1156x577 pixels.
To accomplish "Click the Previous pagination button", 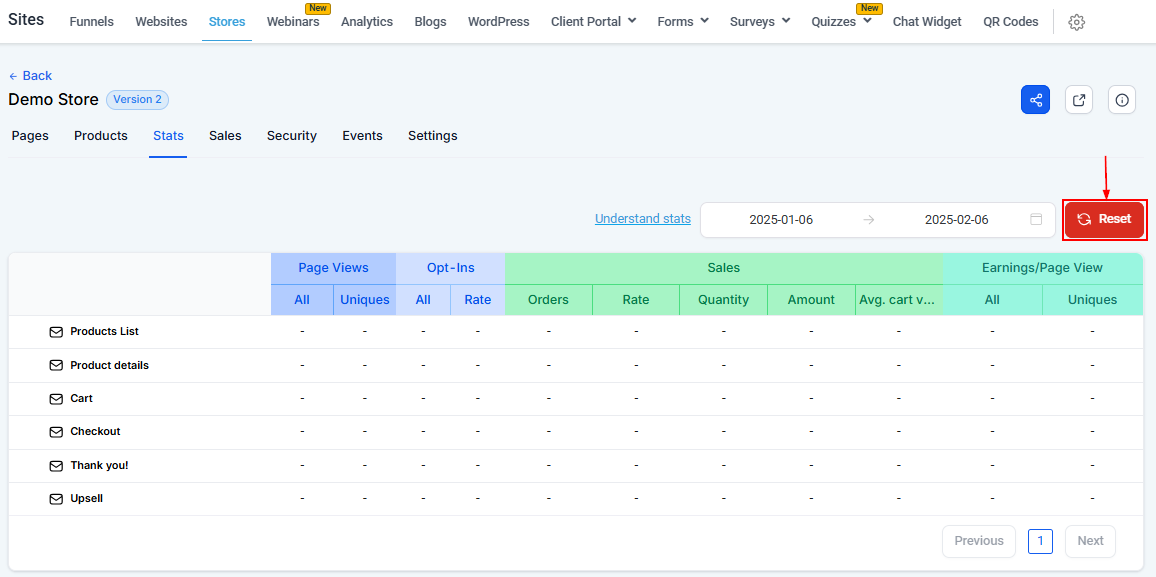I will click(978, 541).
